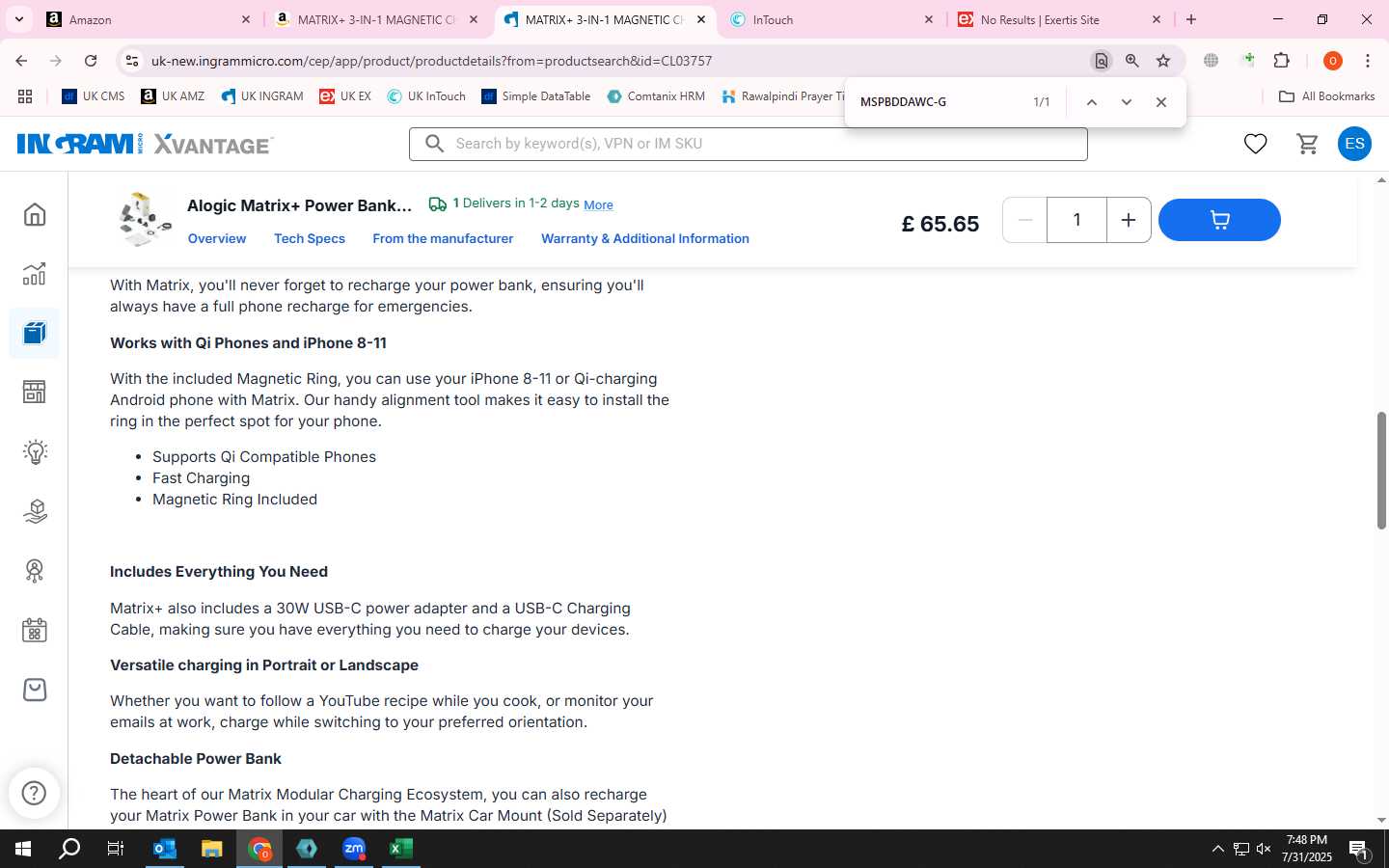Open Zoom from the taskbar

tap(354, 849)
